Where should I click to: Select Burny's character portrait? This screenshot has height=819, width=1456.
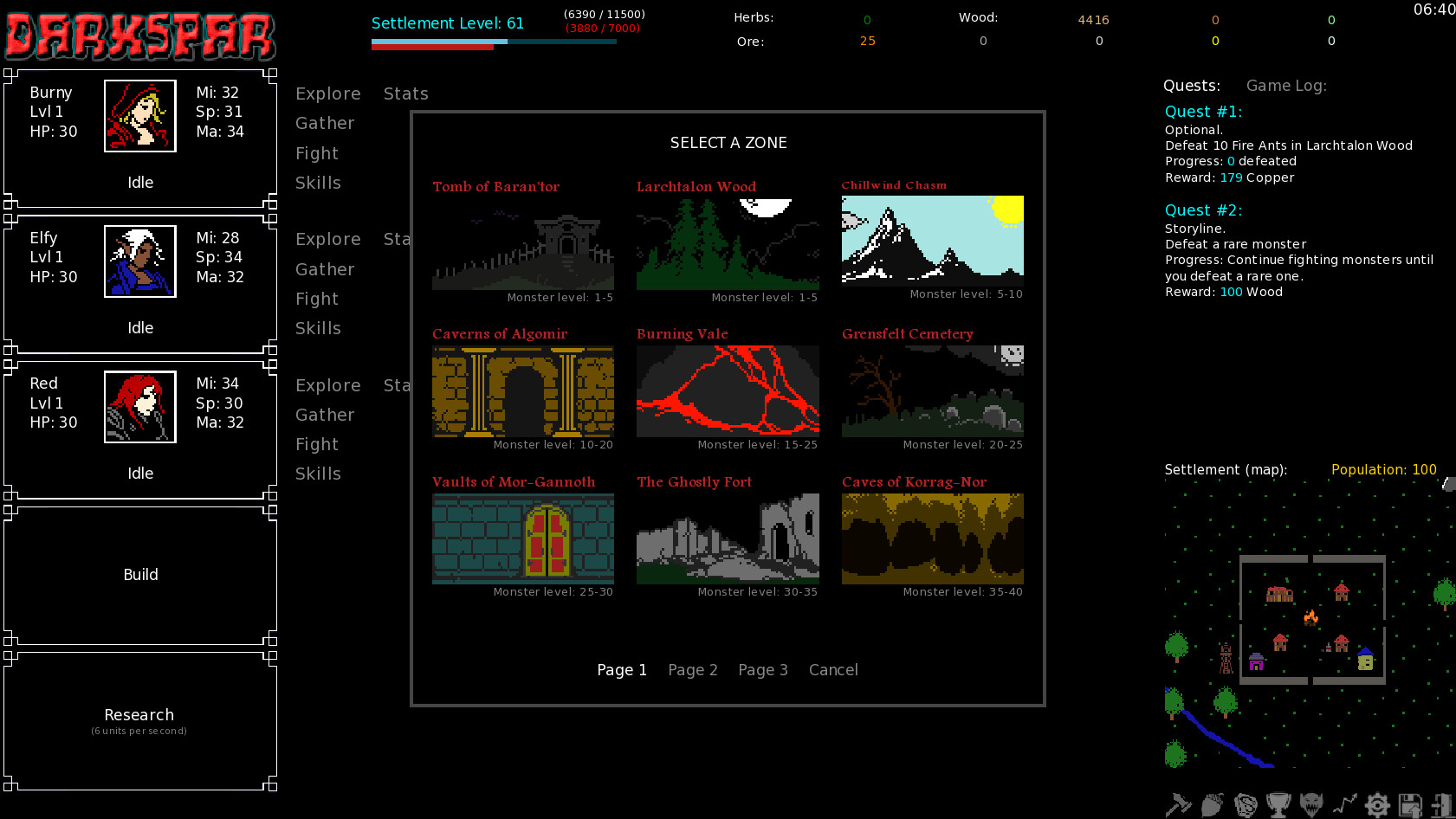[140, 116]
